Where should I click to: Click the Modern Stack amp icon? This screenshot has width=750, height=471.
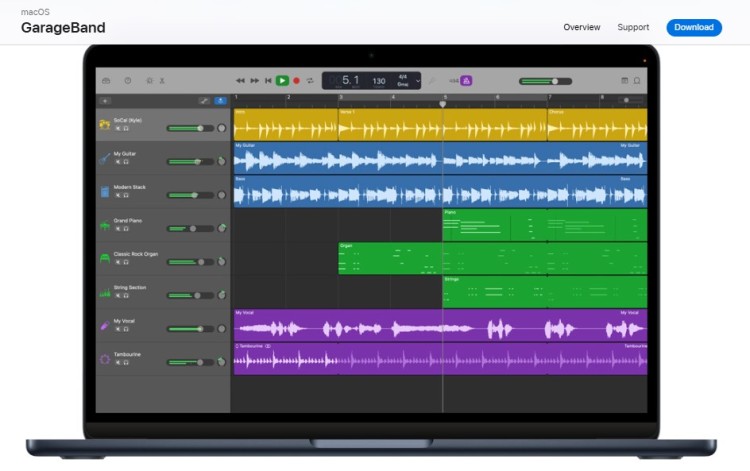105,192
